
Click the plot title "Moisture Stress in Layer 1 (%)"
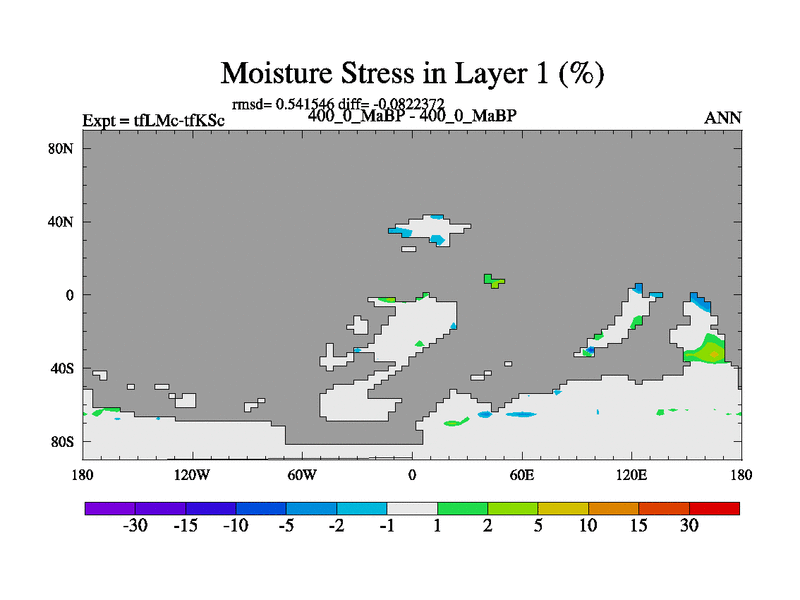(412, 73)
